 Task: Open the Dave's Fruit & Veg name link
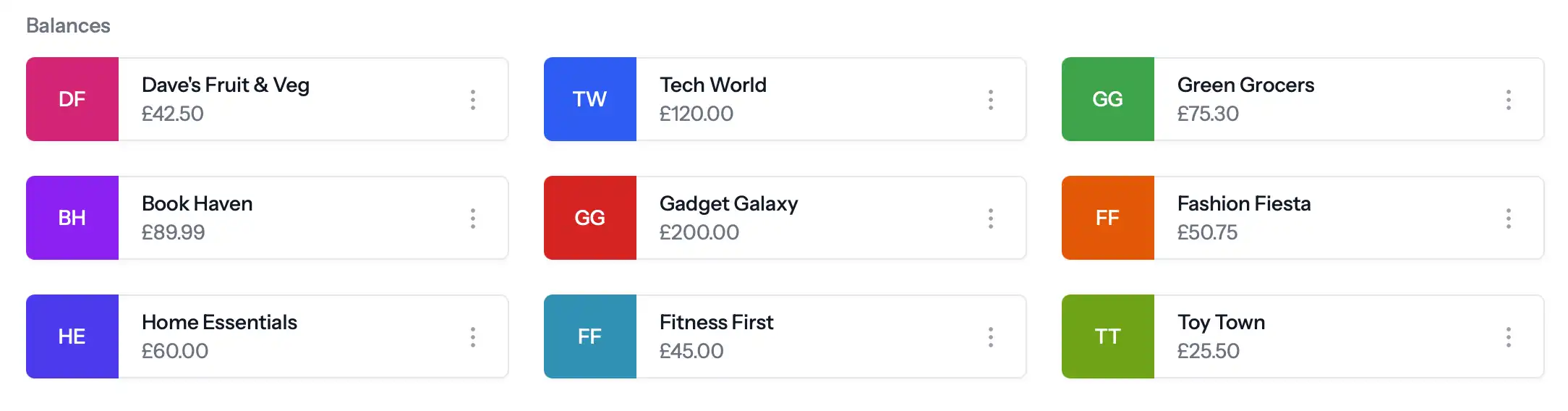pos(225,85)
